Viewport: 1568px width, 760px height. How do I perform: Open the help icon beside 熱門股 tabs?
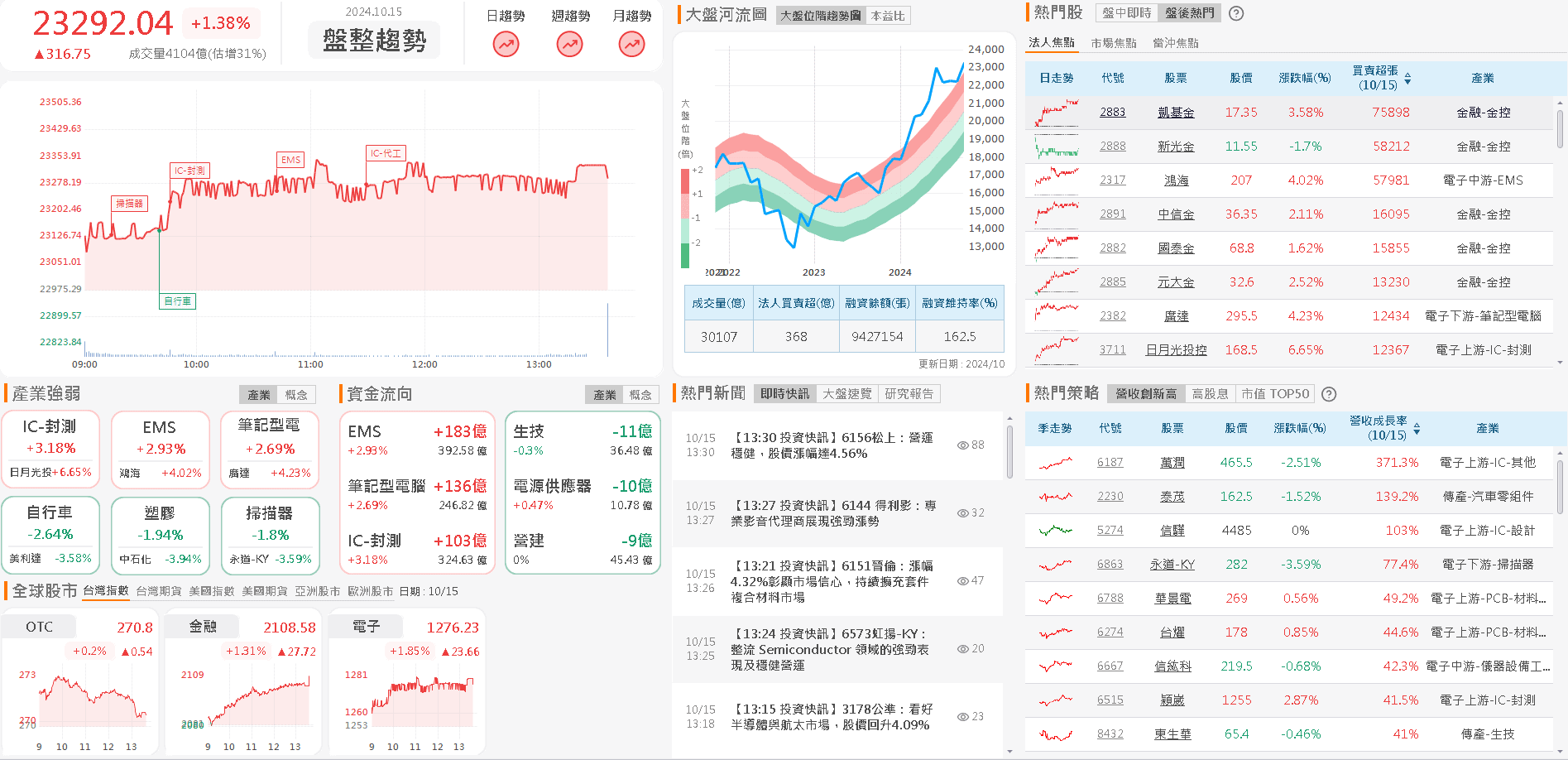coord(1236,13)
